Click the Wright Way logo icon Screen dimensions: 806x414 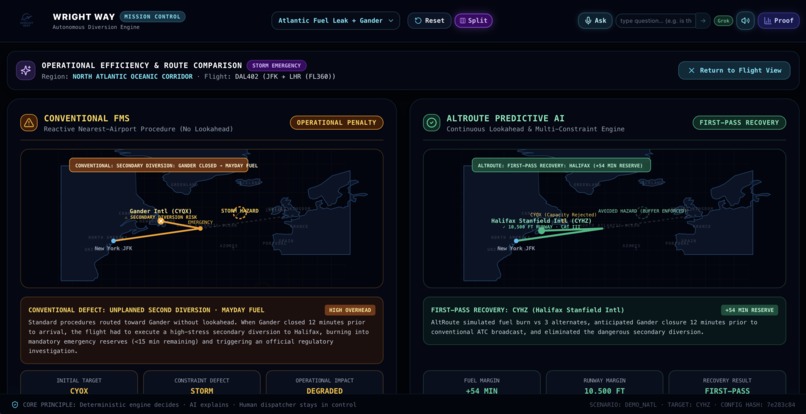click(x=27, y=21)
